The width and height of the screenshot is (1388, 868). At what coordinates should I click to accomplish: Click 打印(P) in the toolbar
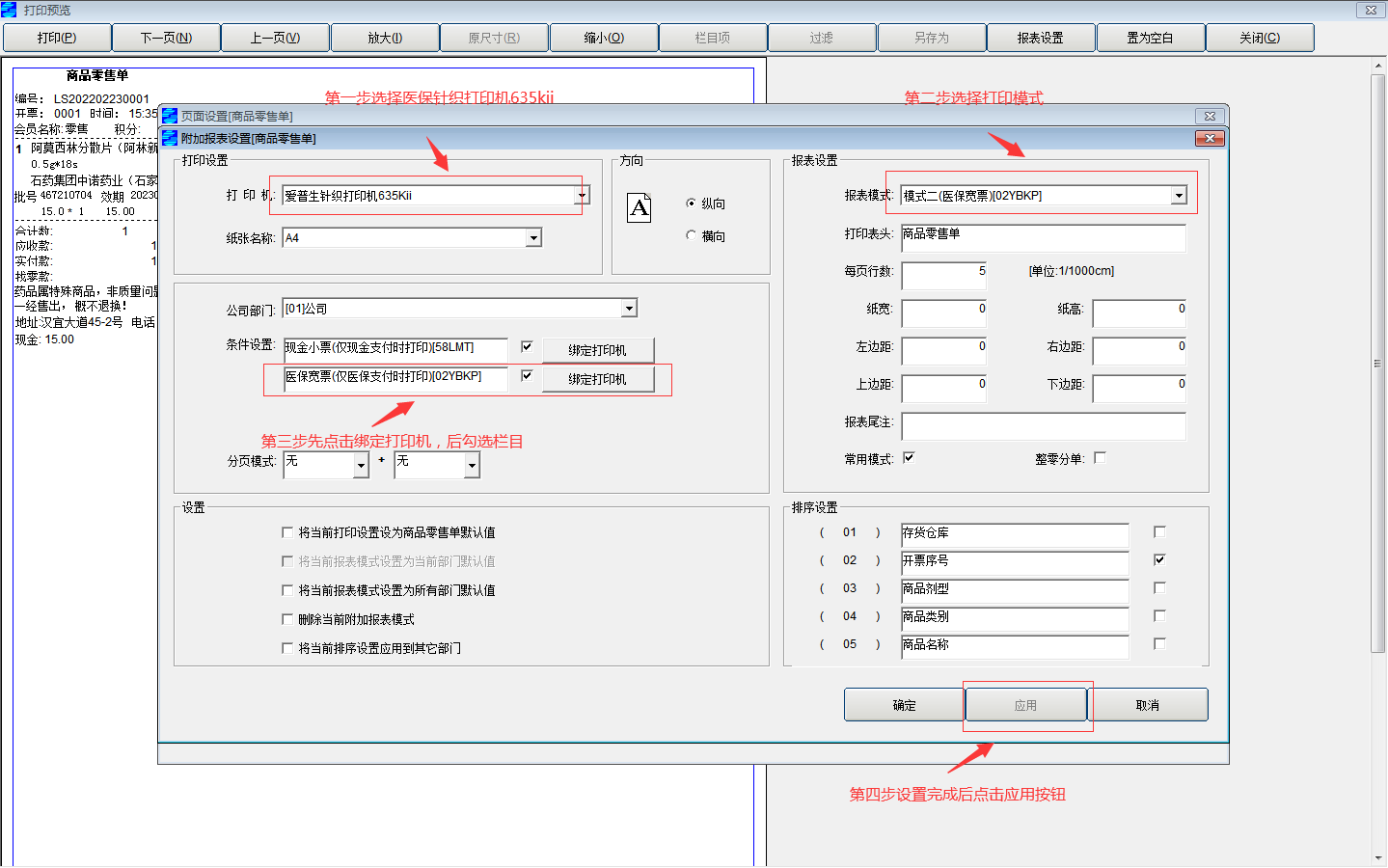click(57, 38)
